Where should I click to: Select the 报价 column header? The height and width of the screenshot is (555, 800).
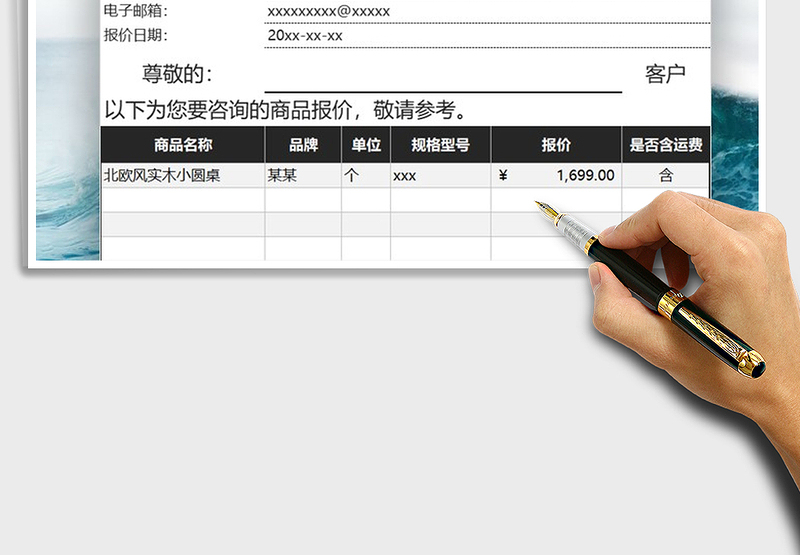click(556, 145)
